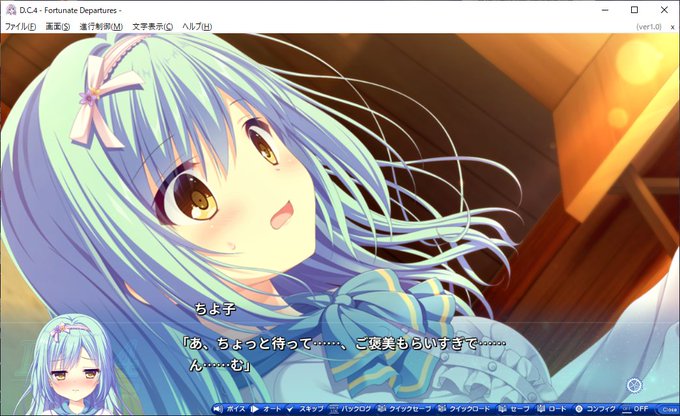
Task: Click the (ver1.0) version label
Action: [649, 27]
